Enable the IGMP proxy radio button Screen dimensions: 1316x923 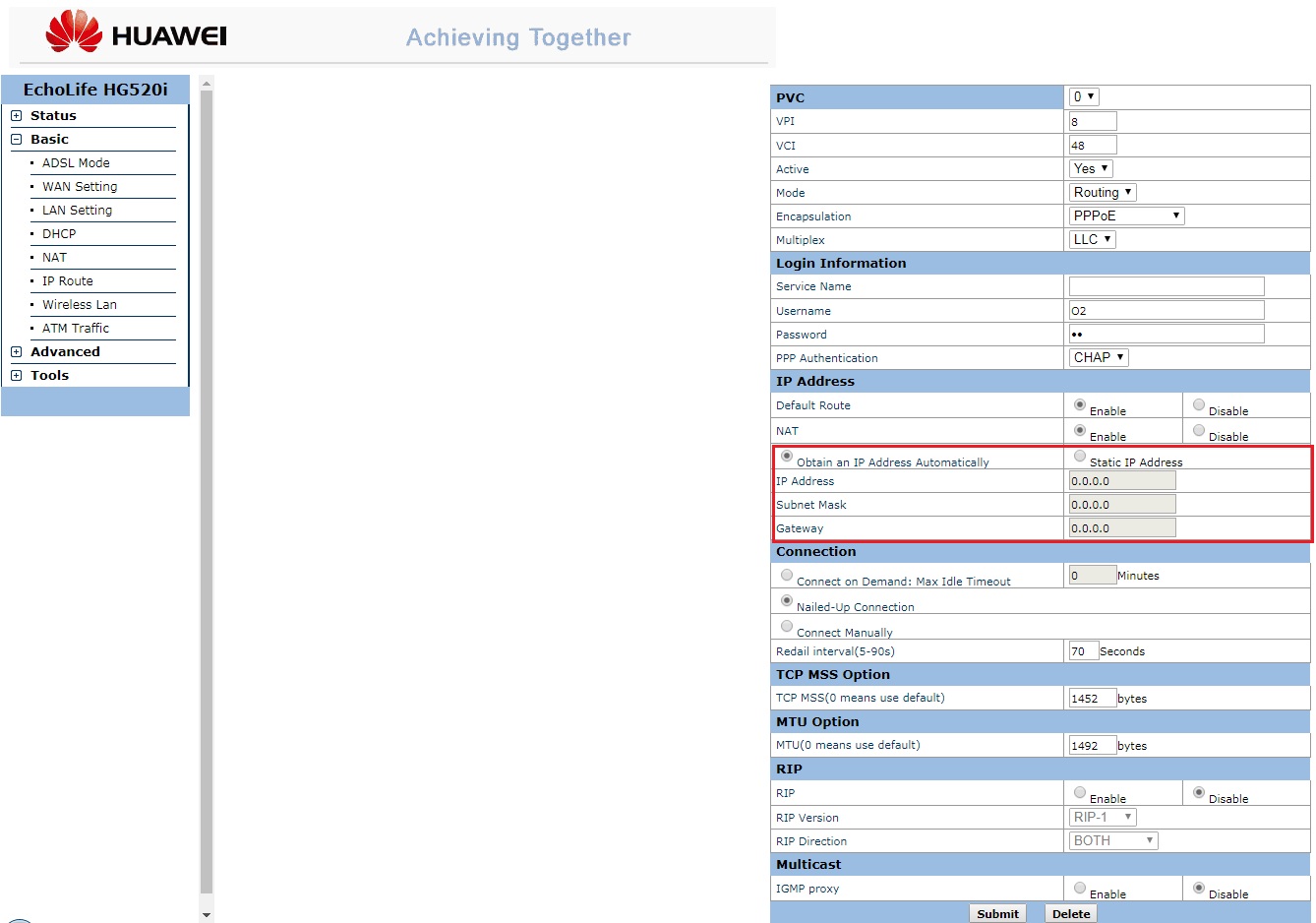coord(1080,888)
